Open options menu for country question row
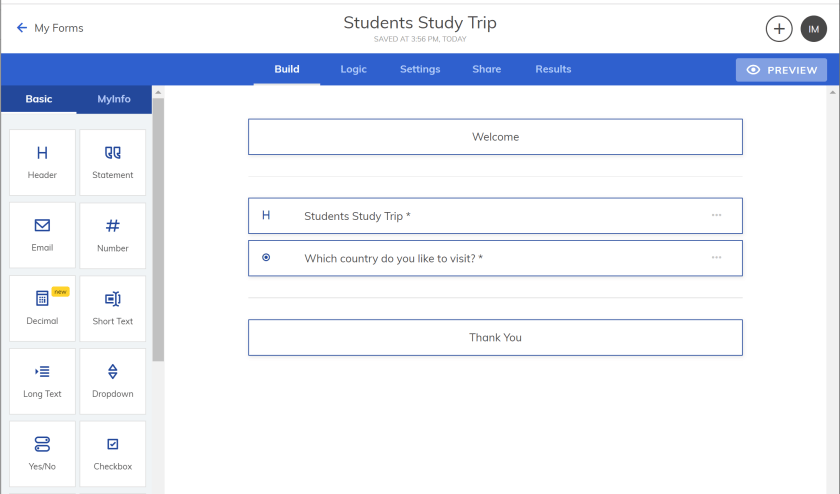840x494 pixels. (x=716, y=258)
